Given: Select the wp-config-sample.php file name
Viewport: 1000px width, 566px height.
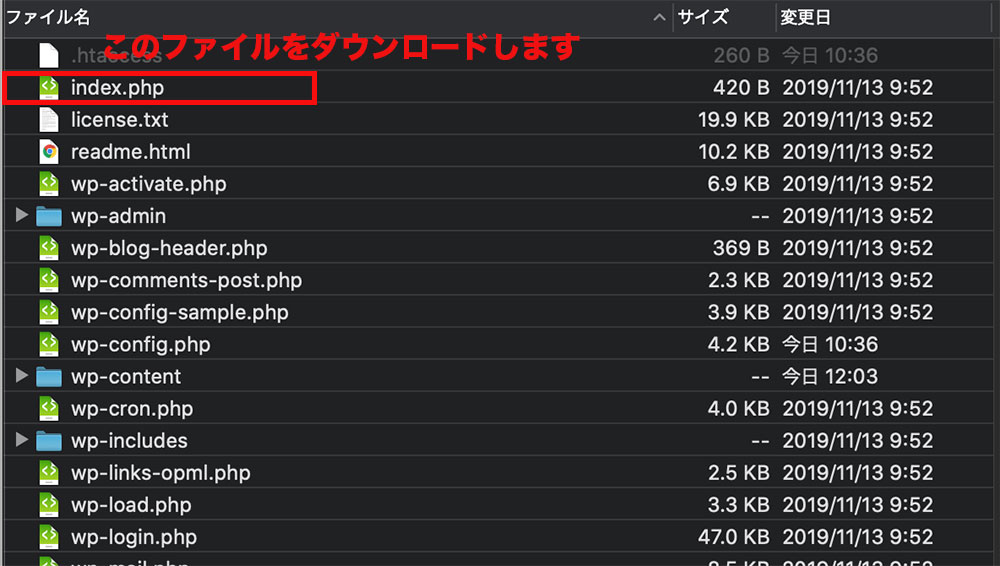Looking at the screenshot, I should pos(180,313).
